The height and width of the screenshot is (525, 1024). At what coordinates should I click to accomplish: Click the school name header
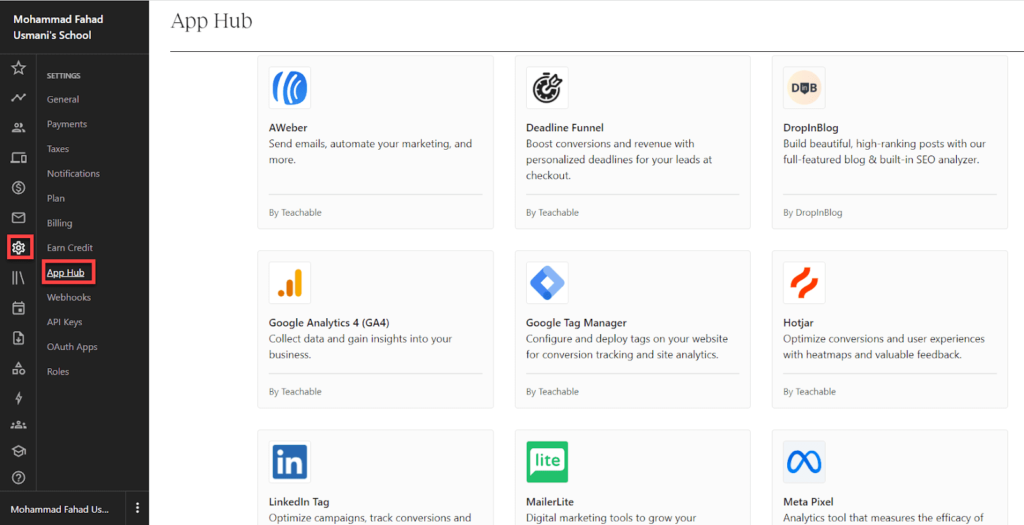pyautogui.click(x=58, y=27)
